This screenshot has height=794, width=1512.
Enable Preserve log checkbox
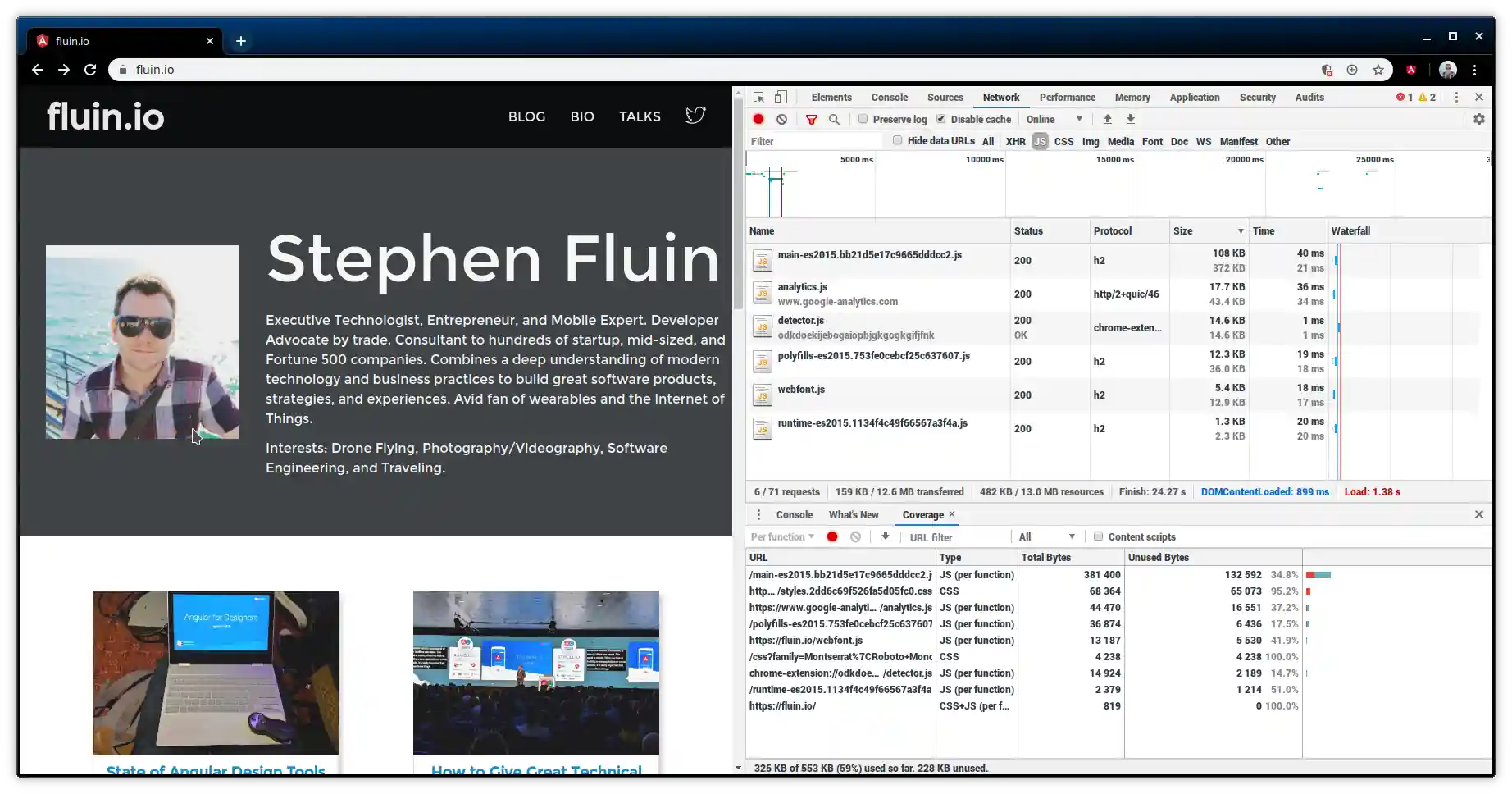tap(863, 119)
